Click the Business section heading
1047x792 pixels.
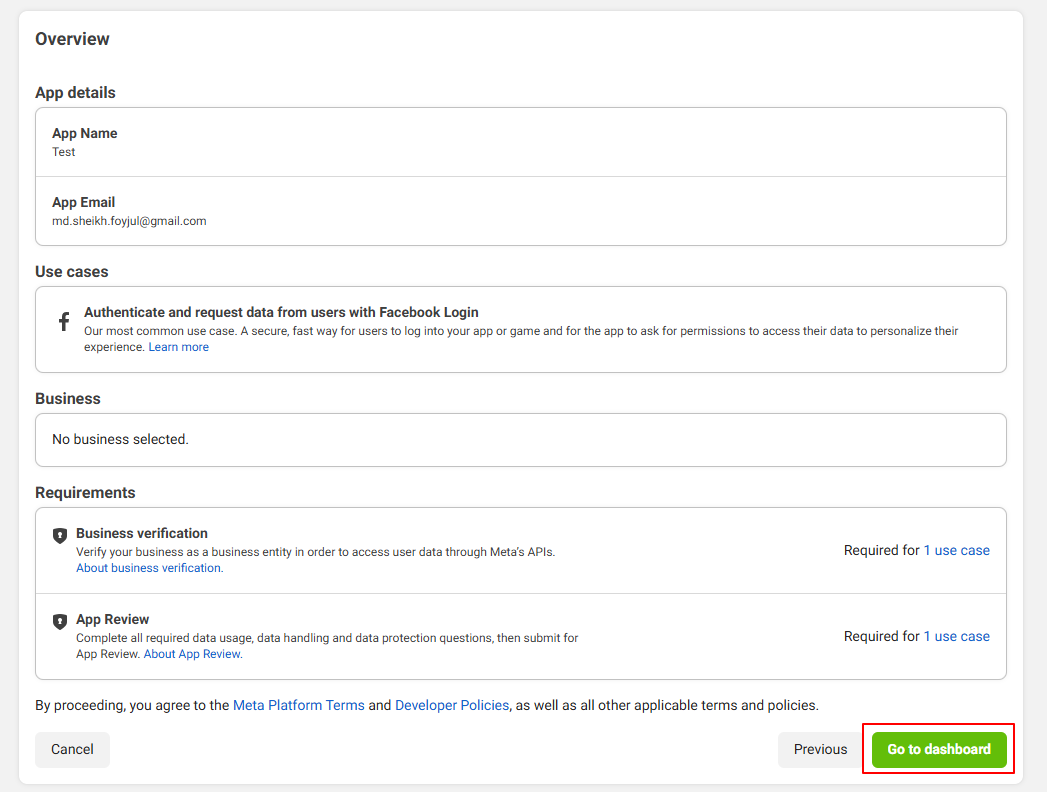pos(67,399)
